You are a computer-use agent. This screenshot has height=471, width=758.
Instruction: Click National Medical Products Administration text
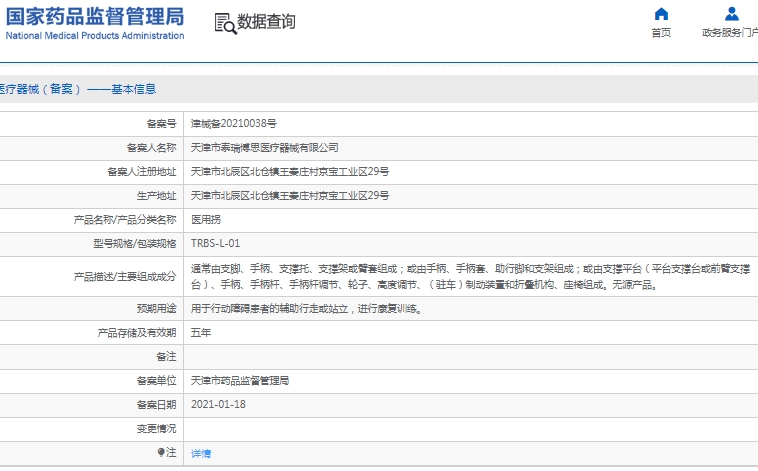(x=95, y=36)
